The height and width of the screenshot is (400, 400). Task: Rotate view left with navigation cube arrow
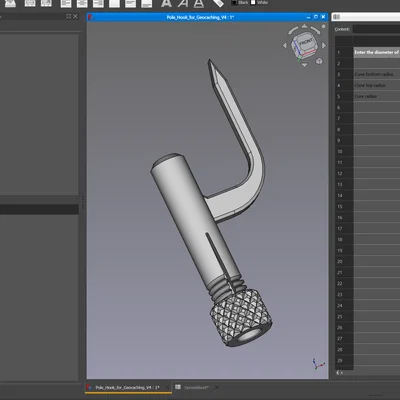pos(285,46)
